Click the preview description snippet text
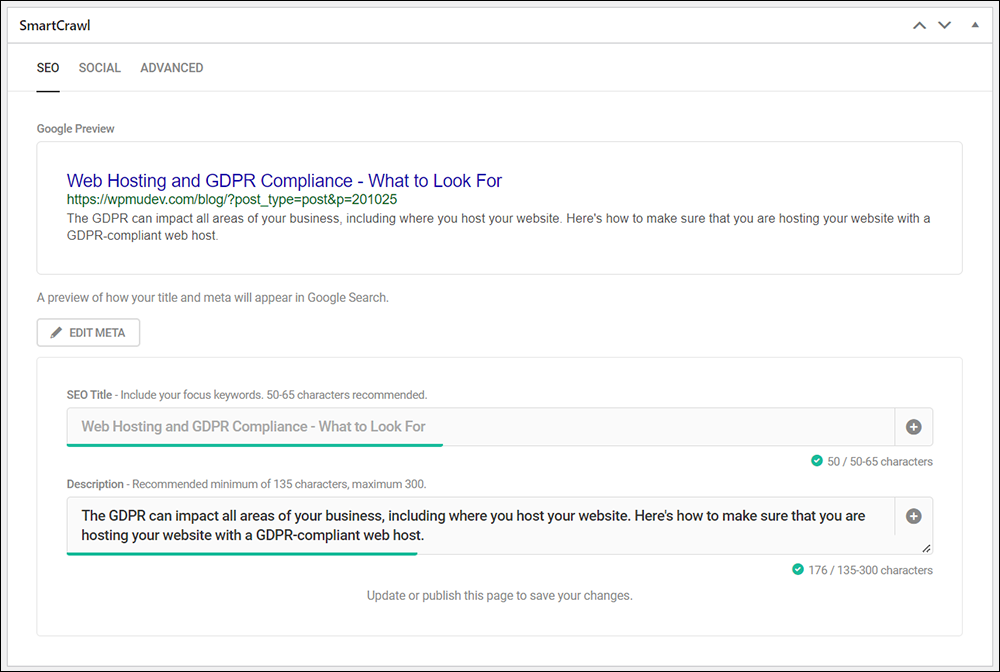Image resolution: width=1000 pixels, height=672 pixels. (x=498, y=227)
